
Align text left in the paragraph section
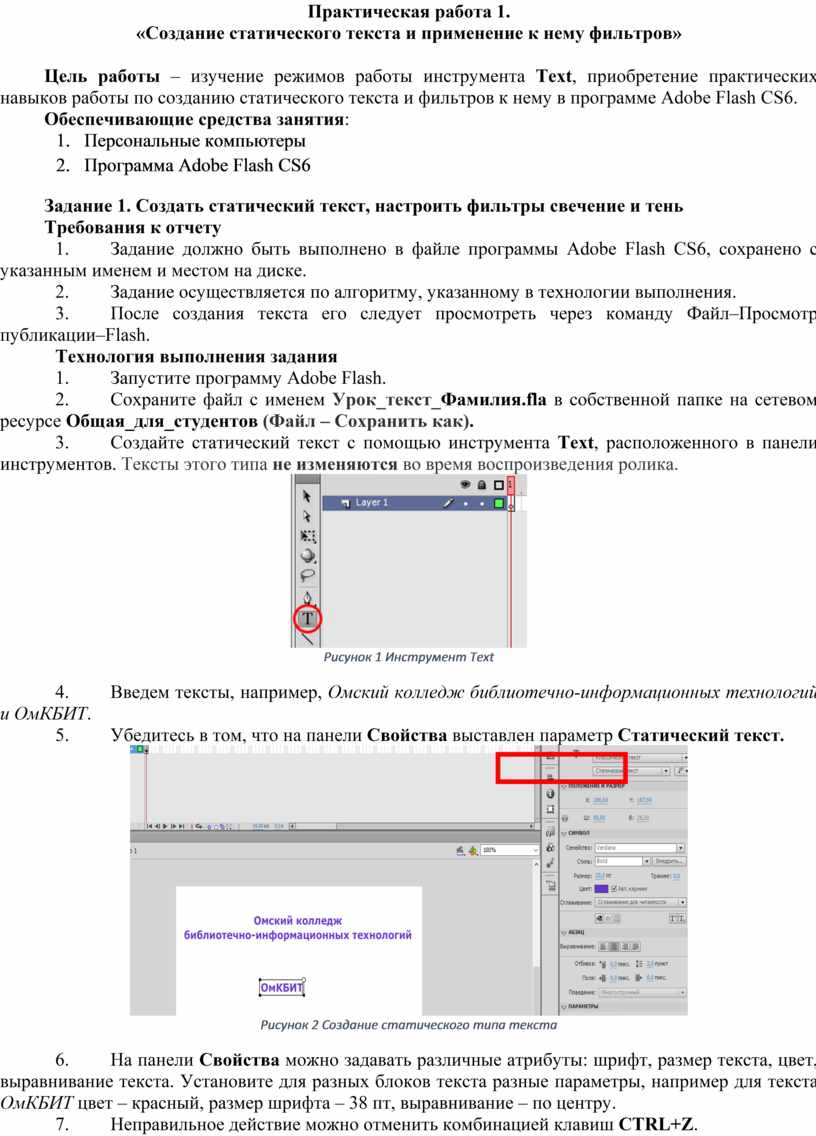(603, 946)
